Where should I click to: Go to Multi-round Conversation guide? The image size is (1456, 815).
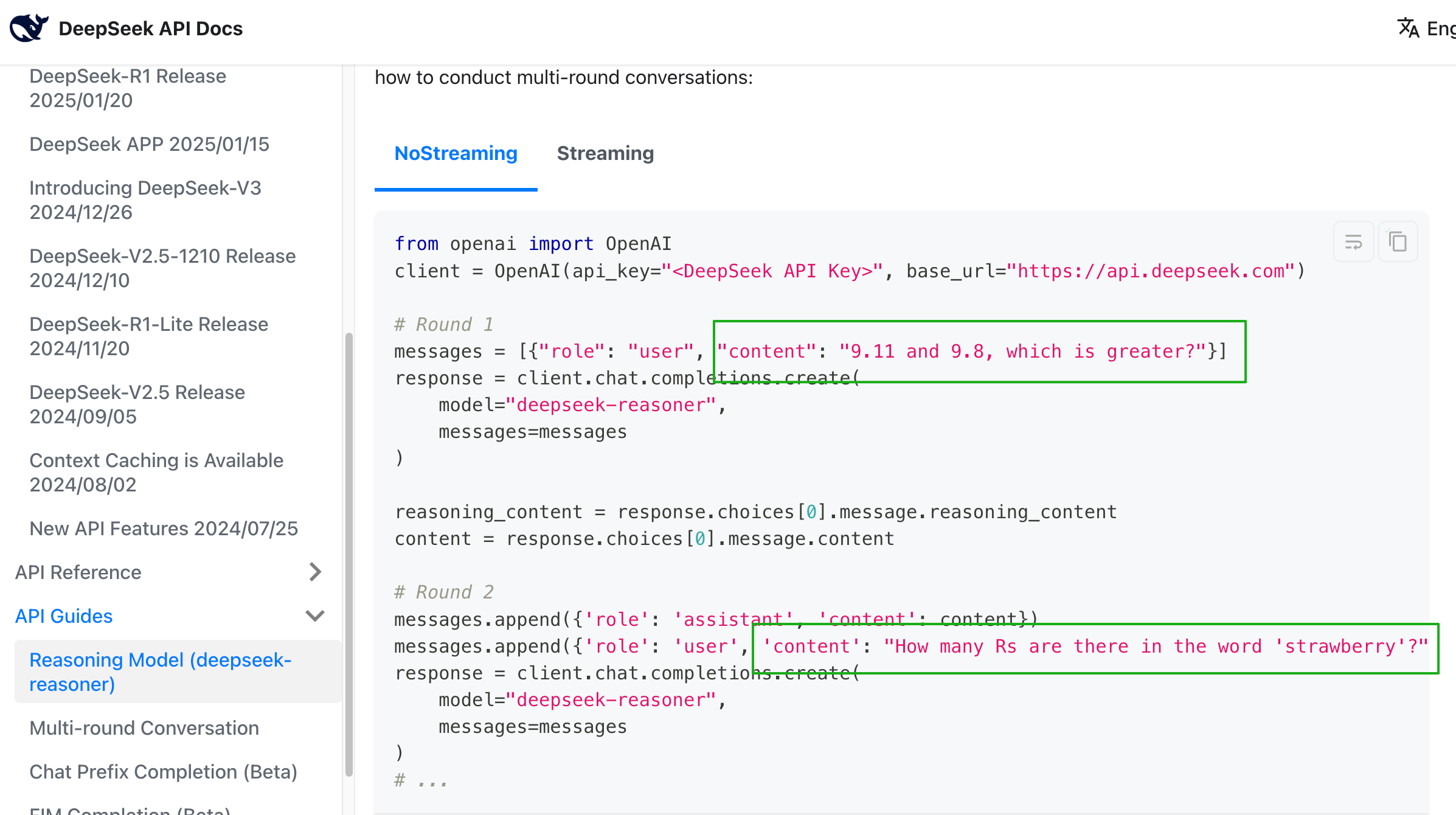144,728
